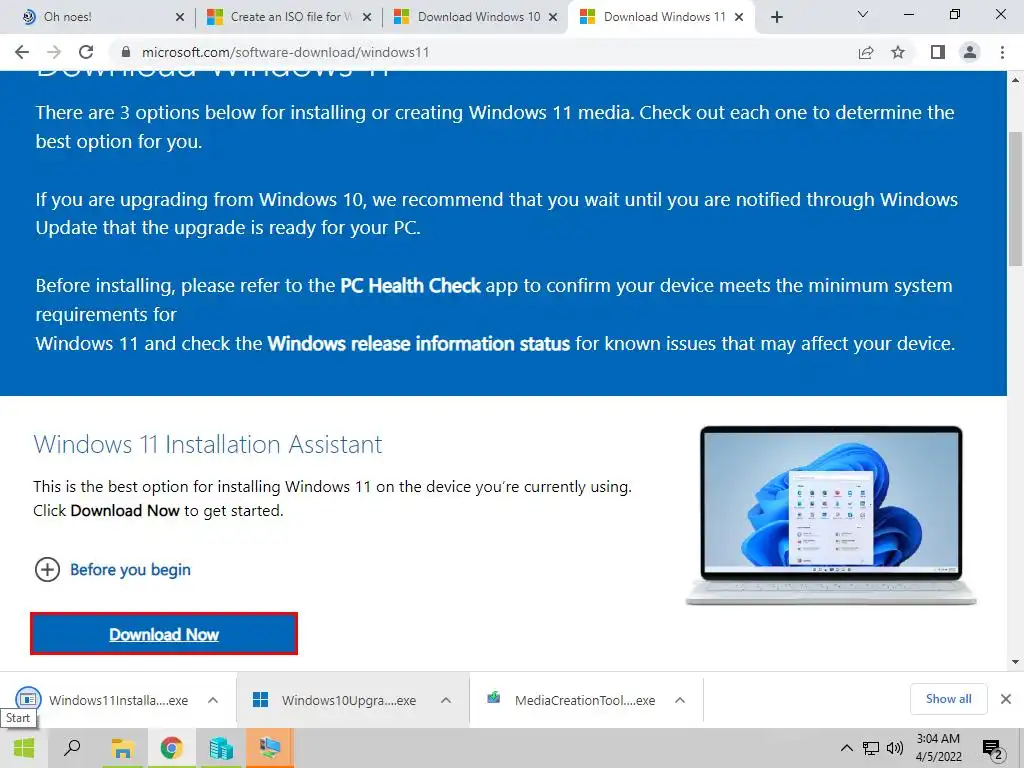Click the page scrollbar down arrow
1024x768 pixels.
click(1015, 662)
